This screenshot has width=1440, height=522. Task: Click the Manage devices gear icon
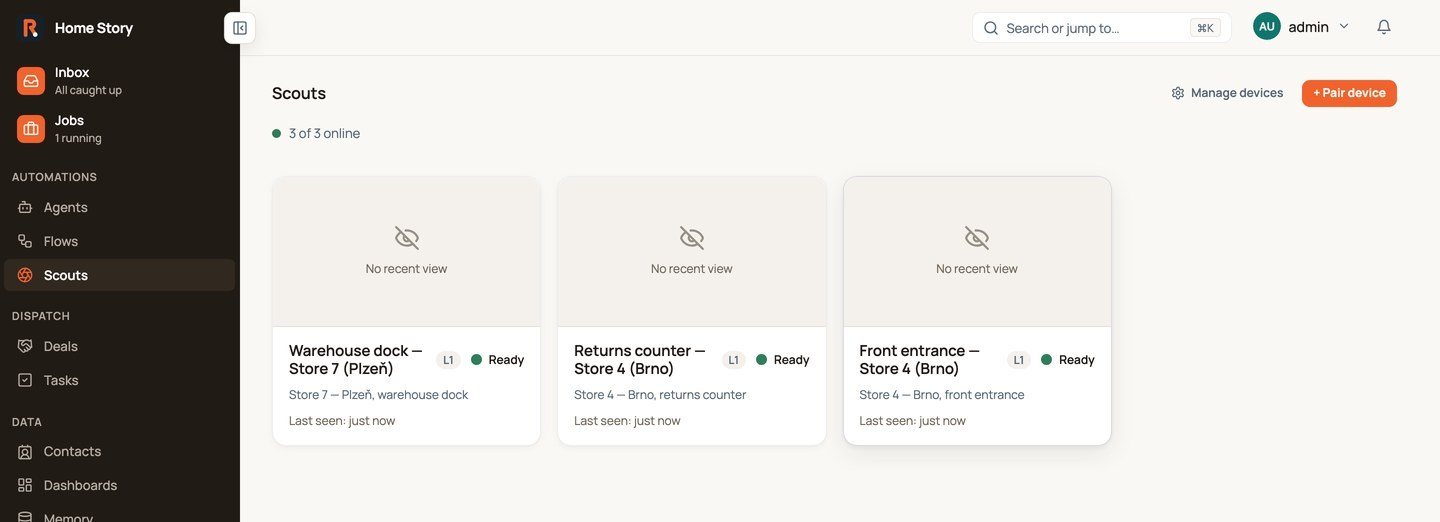pos(1178,93)
